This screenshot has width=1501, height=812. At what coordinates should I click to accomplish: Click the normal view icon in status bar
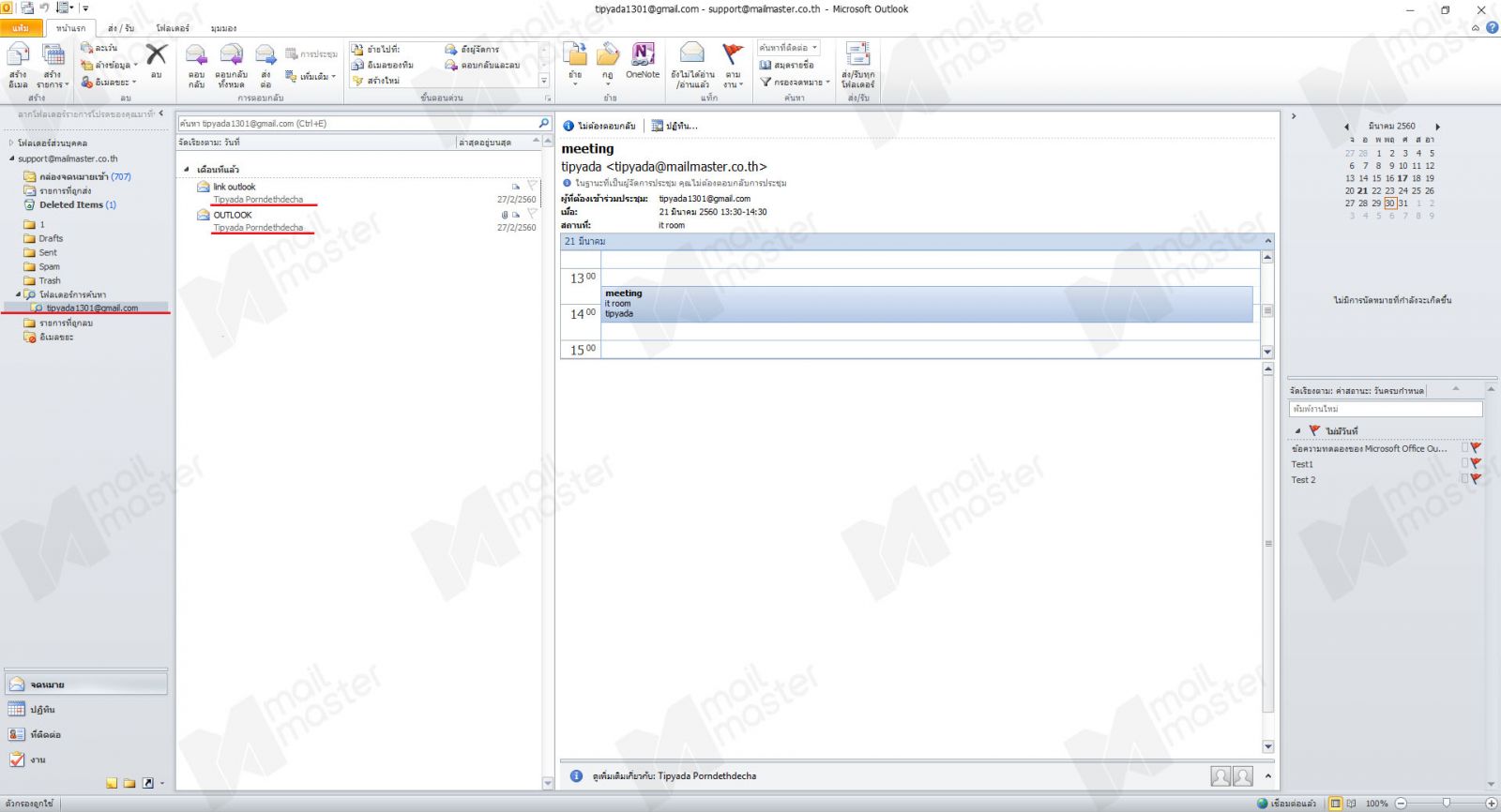point(1336,804)
